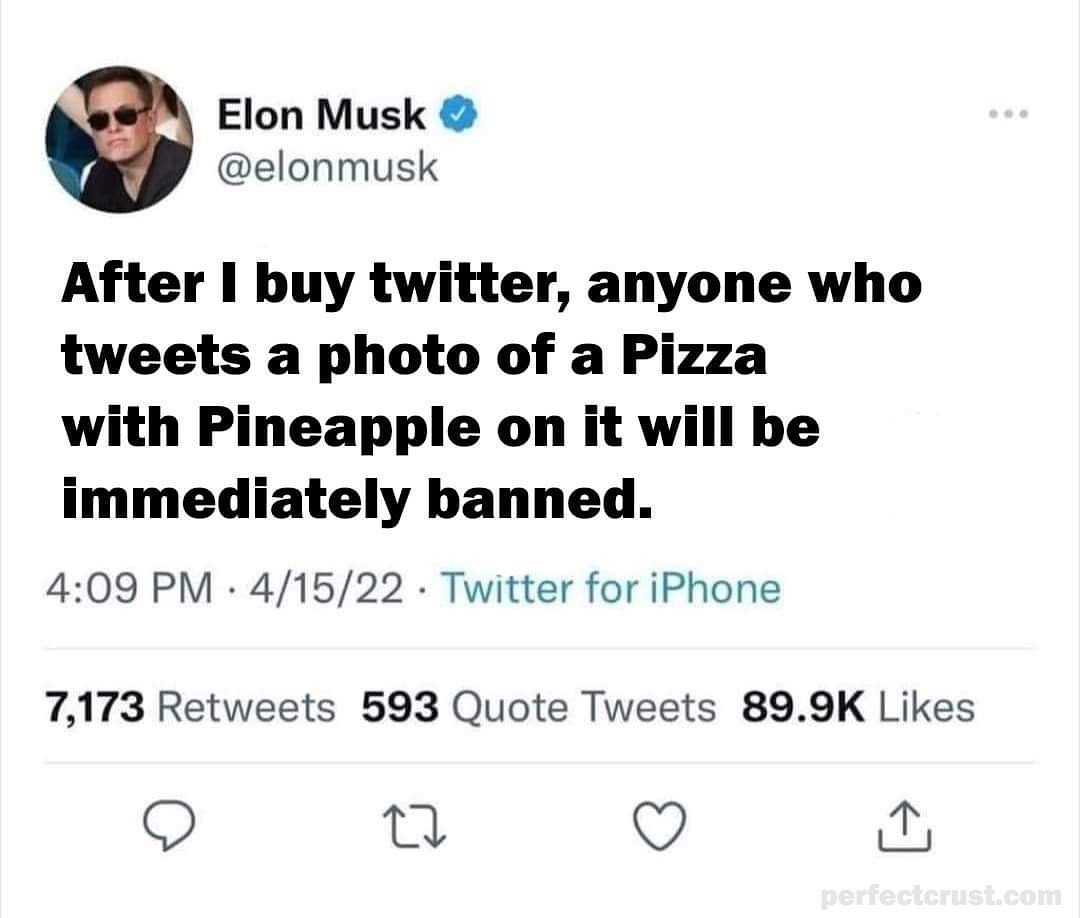Click the 'After I buy twitter' text line
Screen dimensions: 1080x918
pos(490,286)
